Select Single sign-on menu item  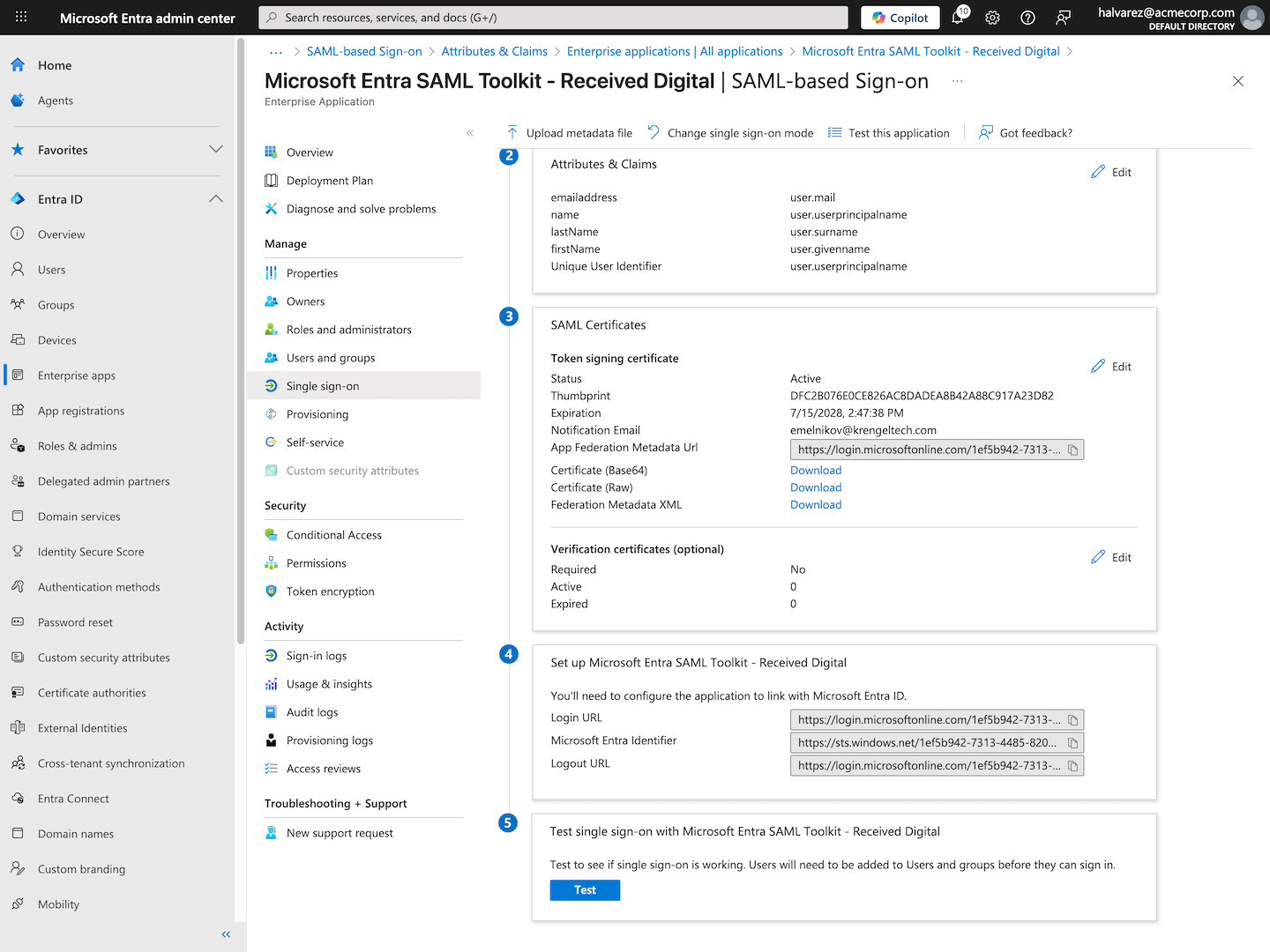tap(363, 386)
